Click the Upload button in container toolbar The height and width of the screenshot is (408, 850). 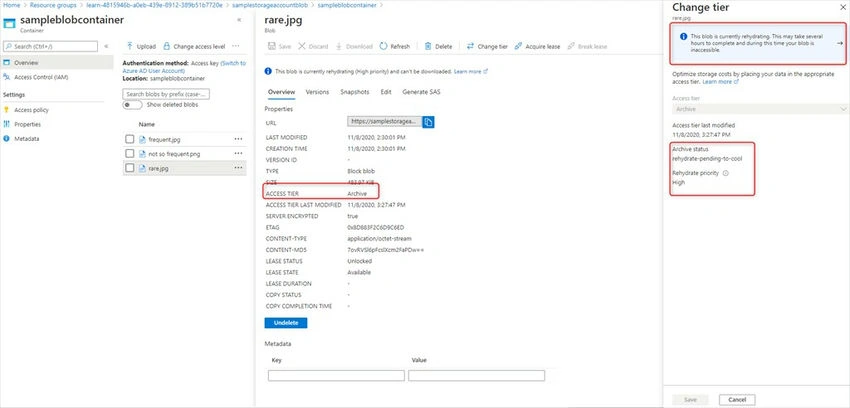click(x=141, y=47)
